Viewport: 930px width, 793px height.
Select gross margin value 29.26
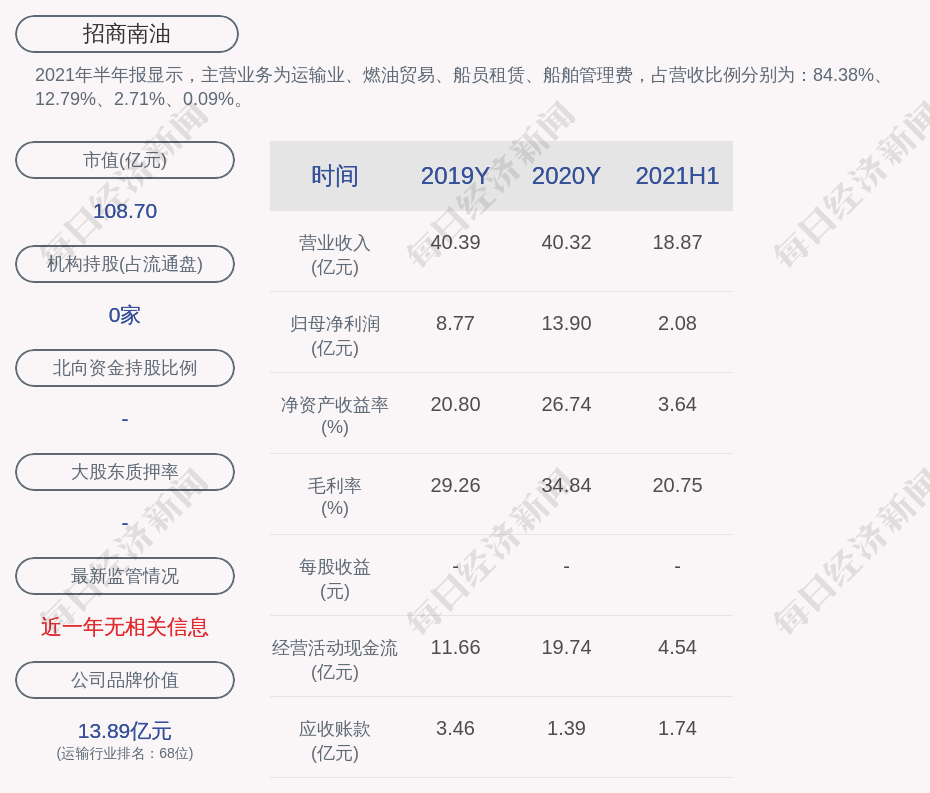tap(455, 485)
